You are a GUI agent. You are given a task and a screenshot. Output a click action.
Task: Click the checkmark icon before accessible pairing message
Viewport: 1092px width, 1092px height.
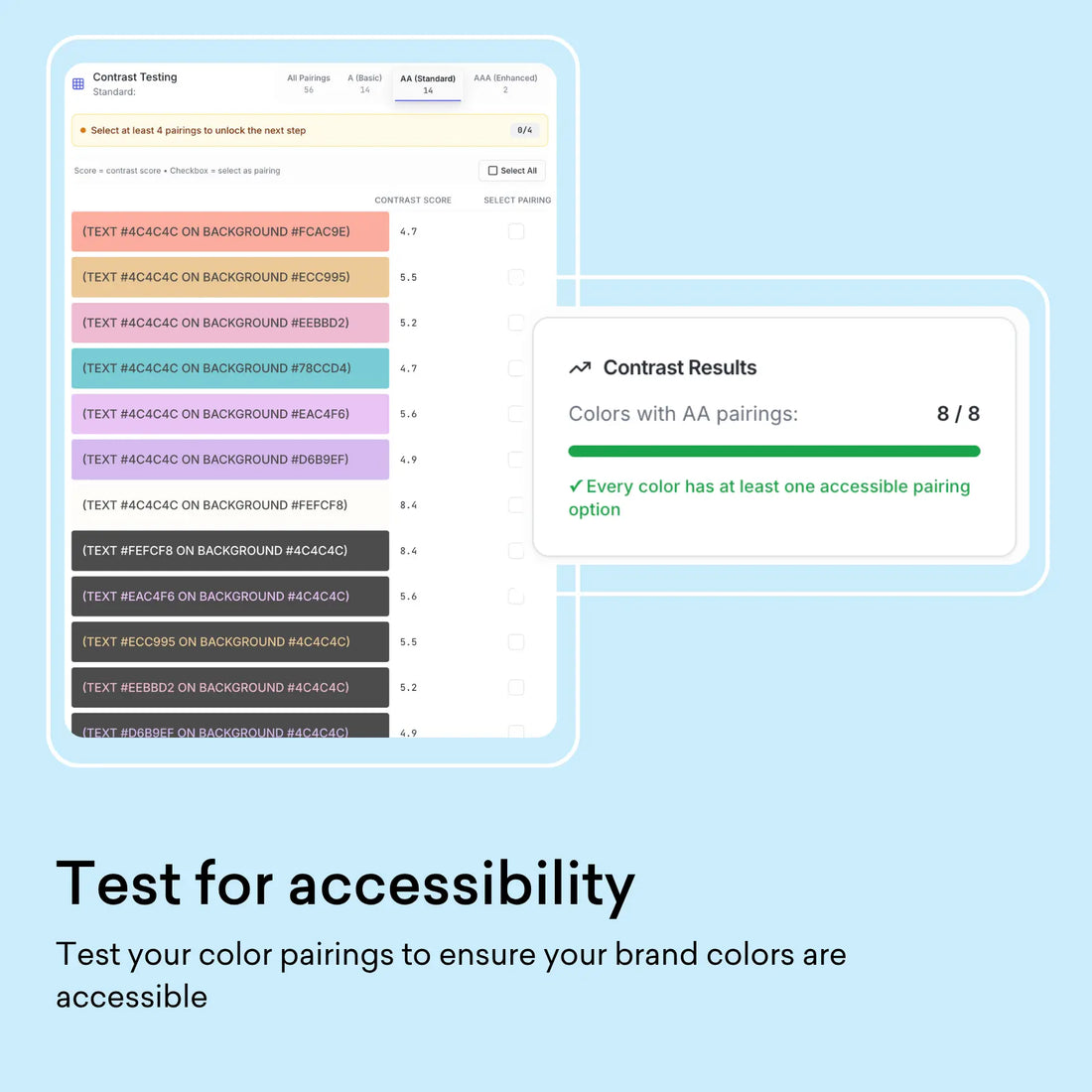(x=576, y=485)
